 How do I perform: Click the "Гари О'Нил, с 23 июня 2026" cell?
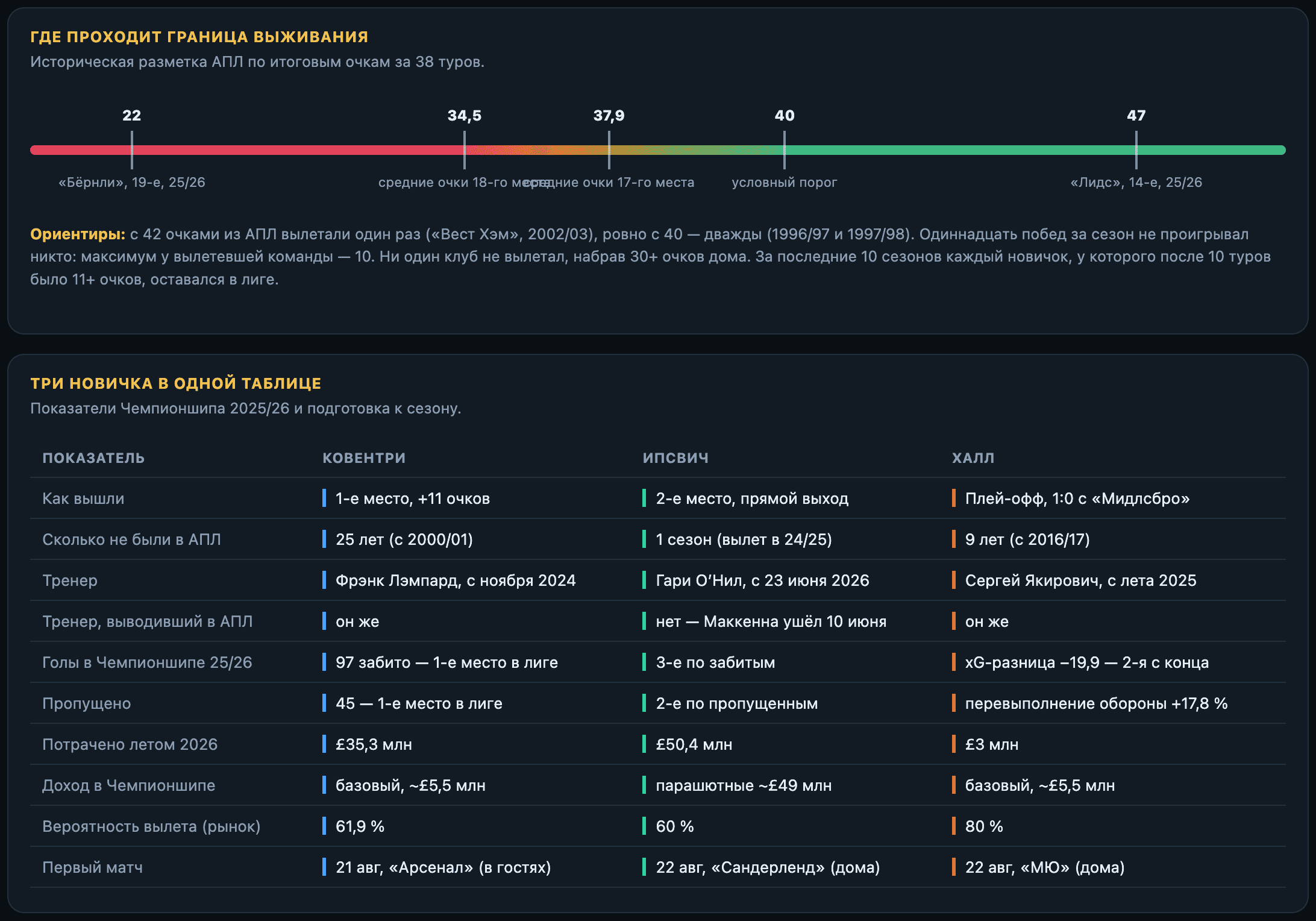point(762,580)
